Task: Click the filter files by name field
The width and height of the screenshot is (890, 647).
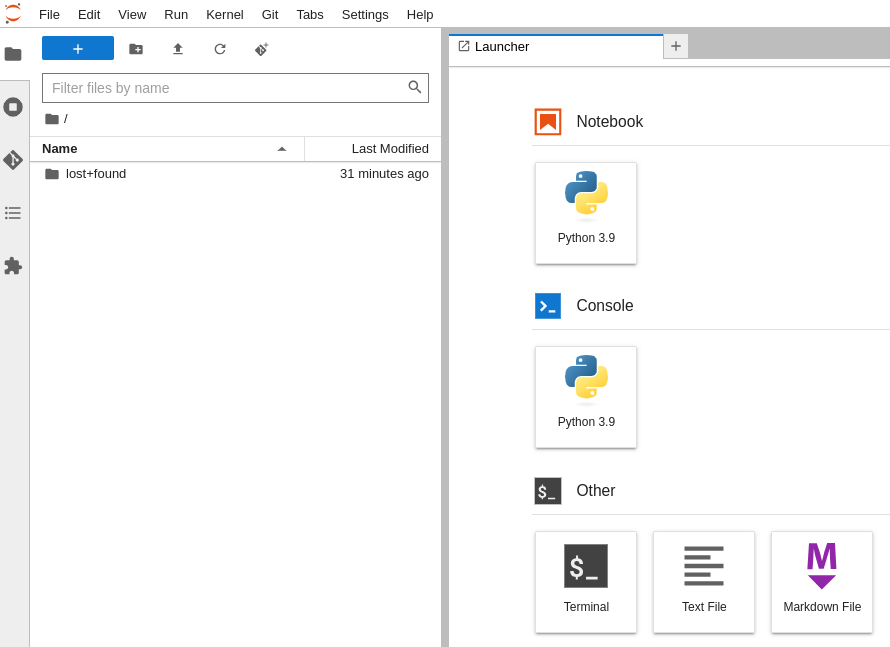Action: coord(225,88)
